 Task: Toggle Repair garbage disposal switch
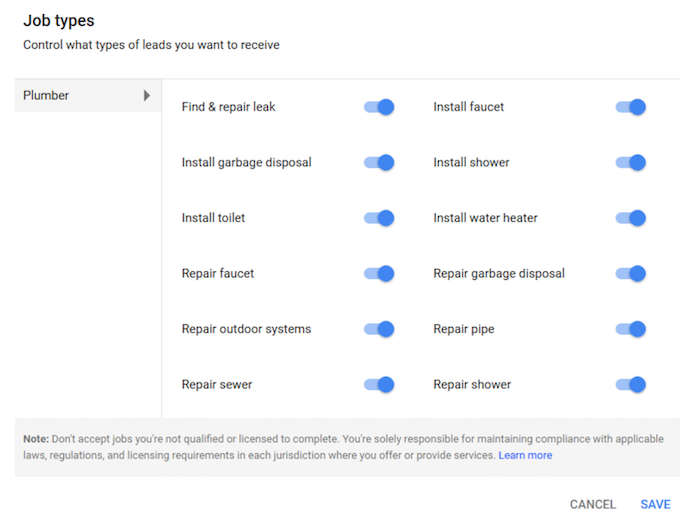pyautogui.click(x=631, y=273)
